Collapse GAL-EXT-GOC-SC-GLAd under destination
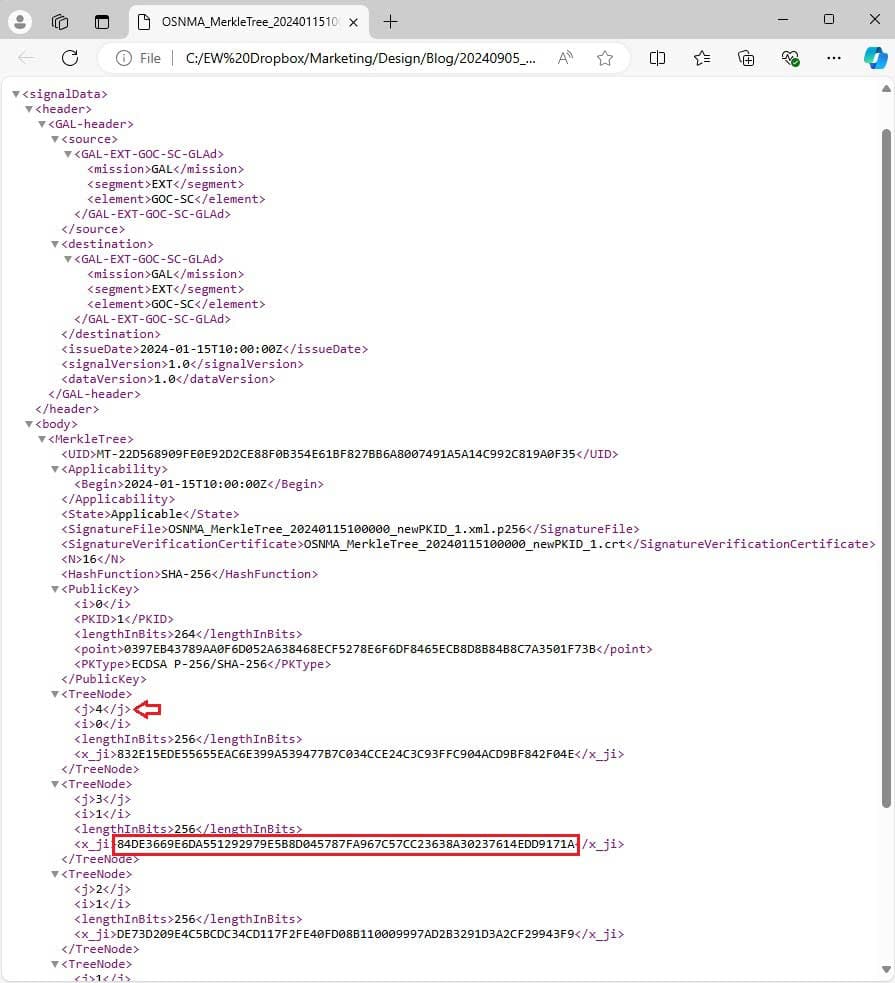 click(68, 259)
